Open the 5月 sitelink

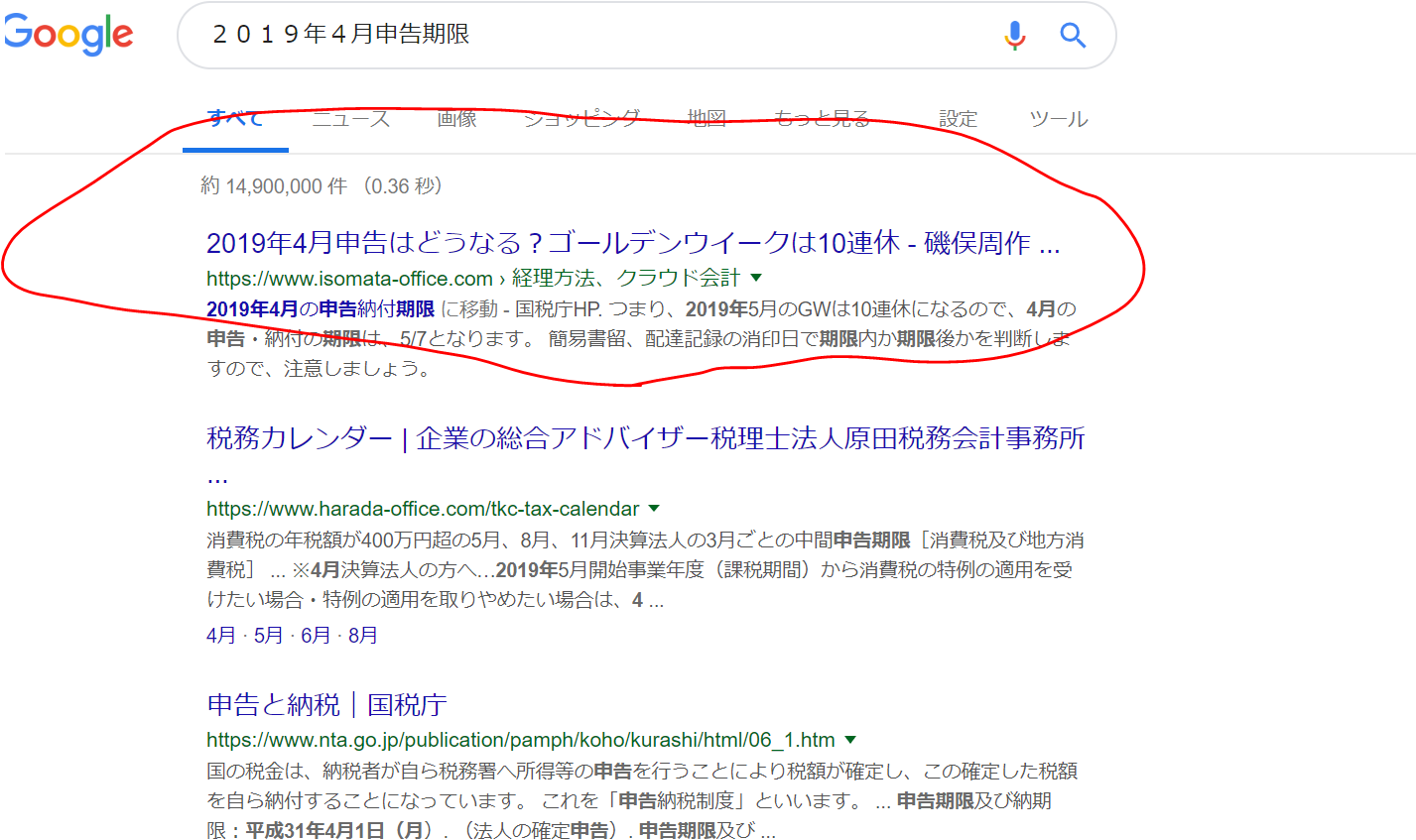[268, 635]
